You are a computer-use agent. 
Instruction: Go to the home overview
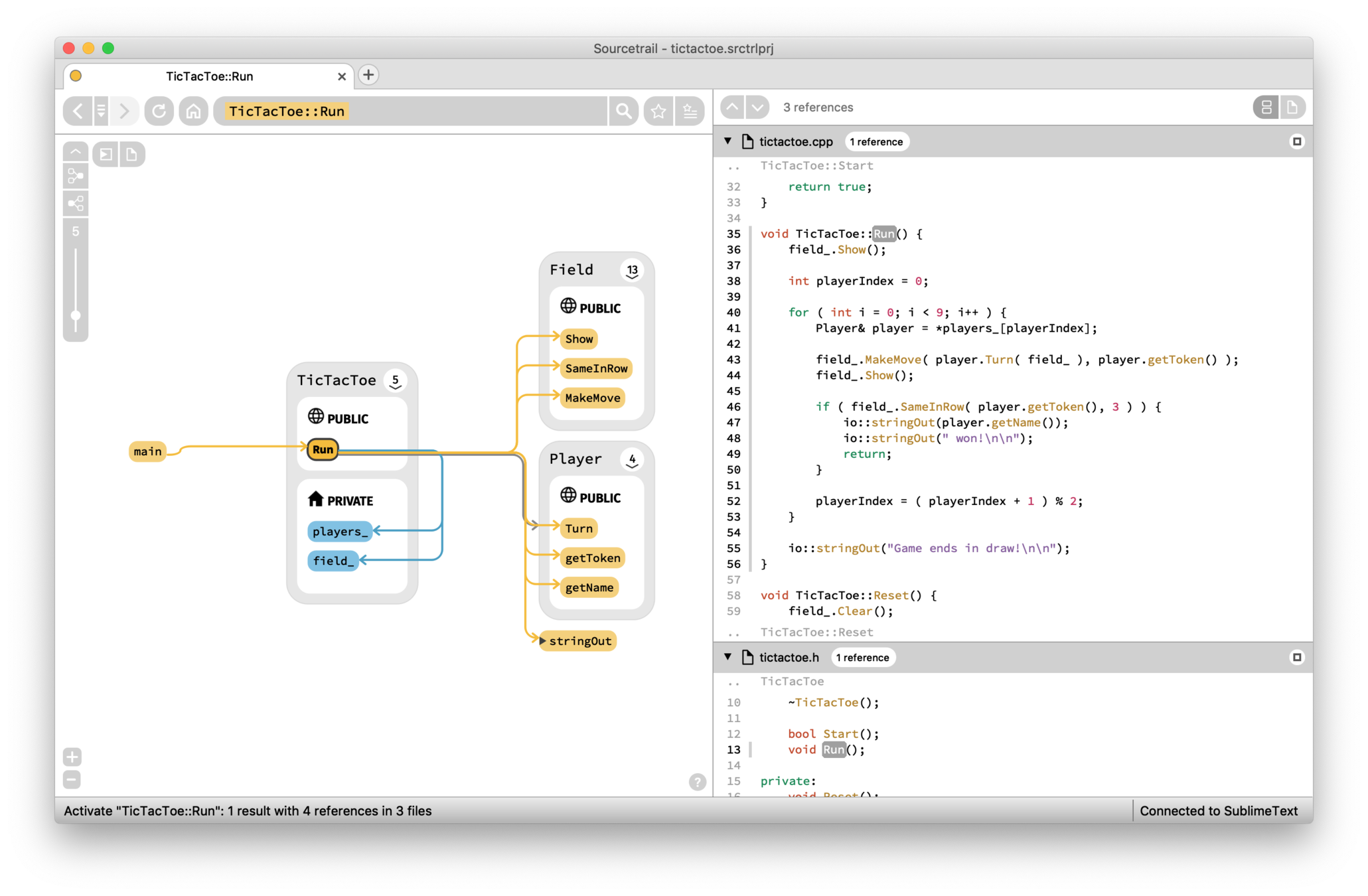pyautogui.click(x=193, y=111)
